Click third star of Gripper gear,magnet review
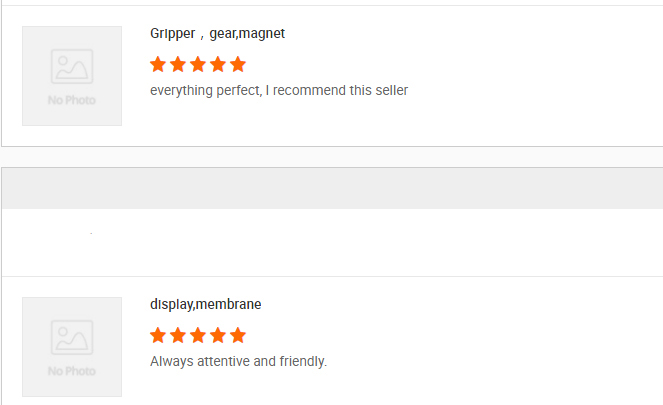Viewport: 663px width, 405px height. [198, 65]
